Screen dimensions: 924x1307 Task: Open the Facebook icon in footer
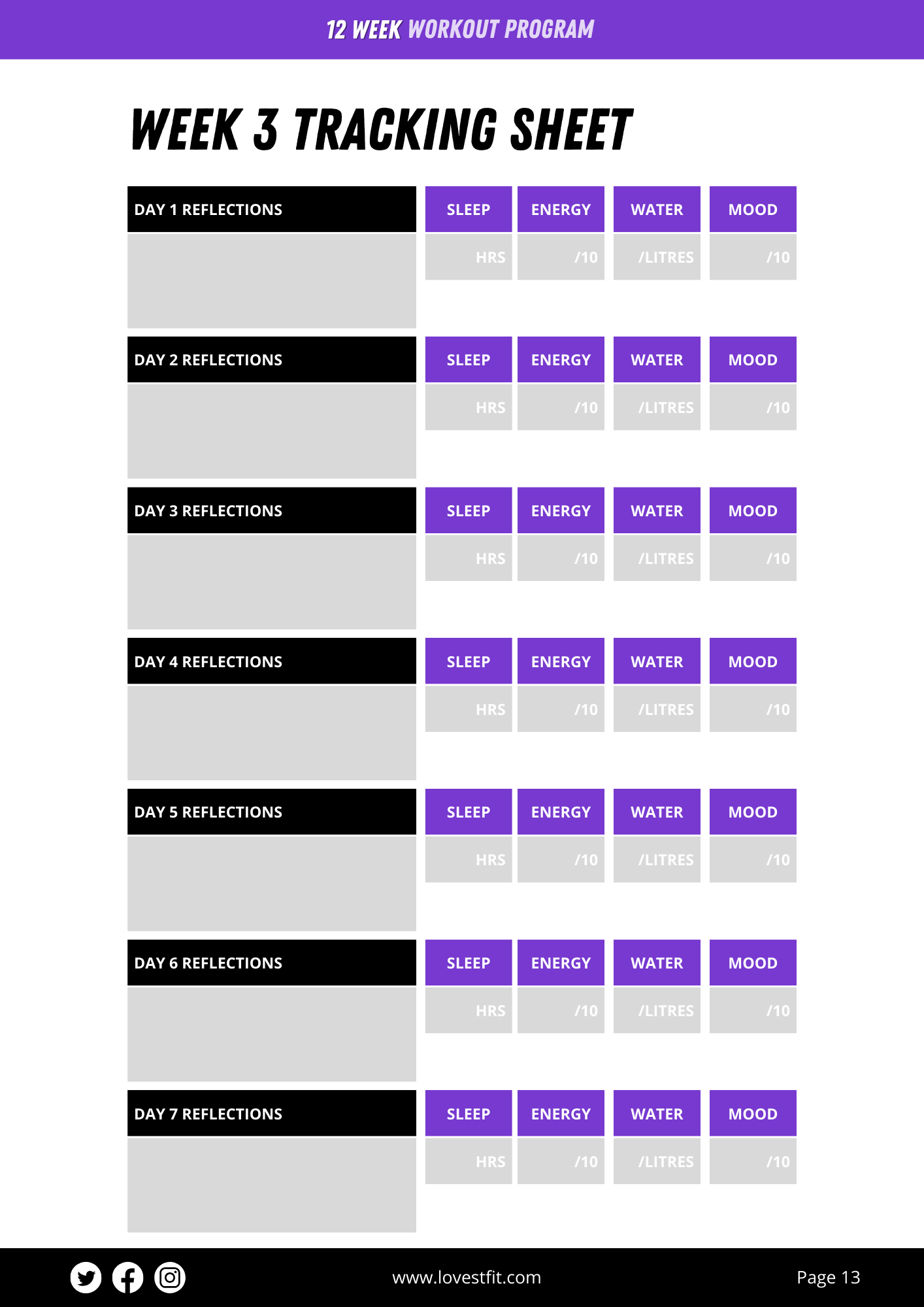tap(128, 1278)
